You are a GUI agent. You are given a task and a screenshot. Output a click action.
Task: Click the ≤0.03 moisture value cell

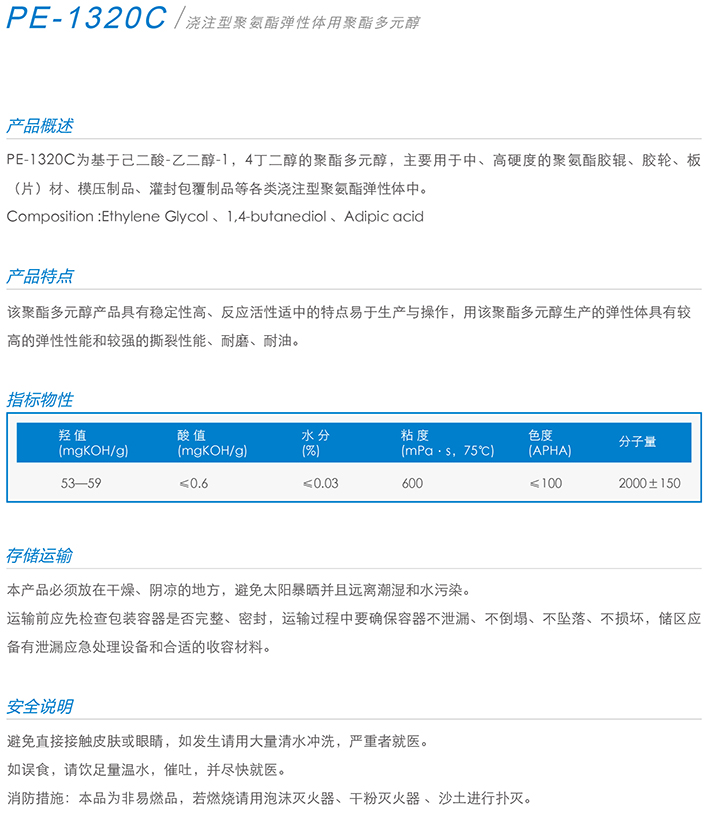coord(320,483)
